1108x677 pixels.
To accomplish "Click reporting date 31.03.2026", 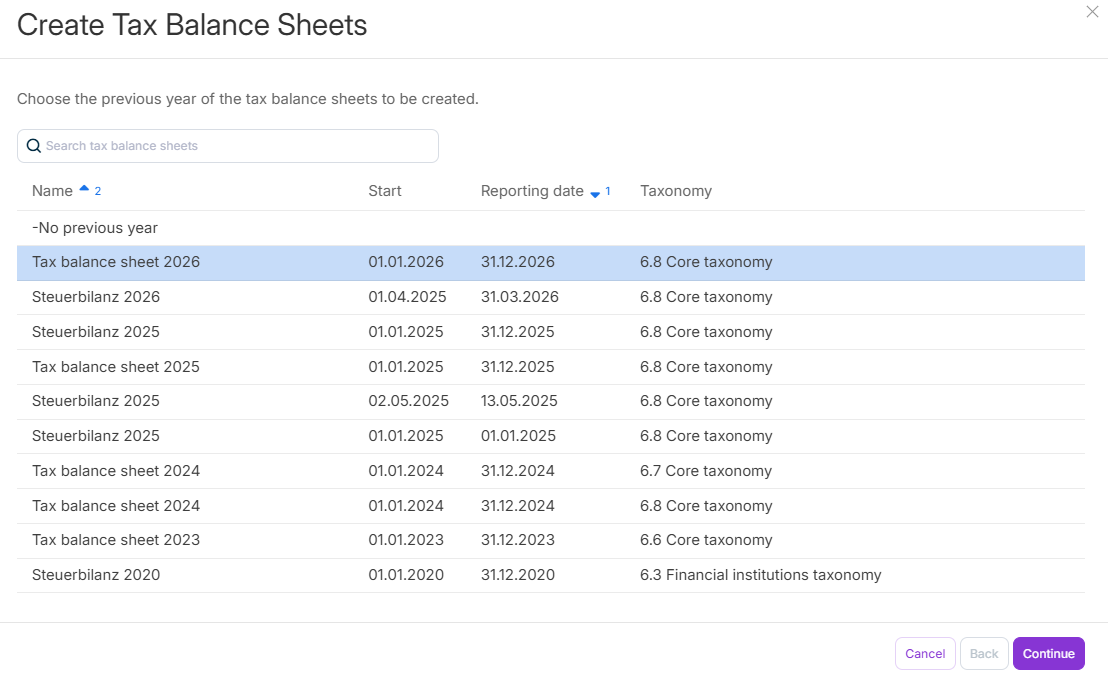I will tap(520, 297).
